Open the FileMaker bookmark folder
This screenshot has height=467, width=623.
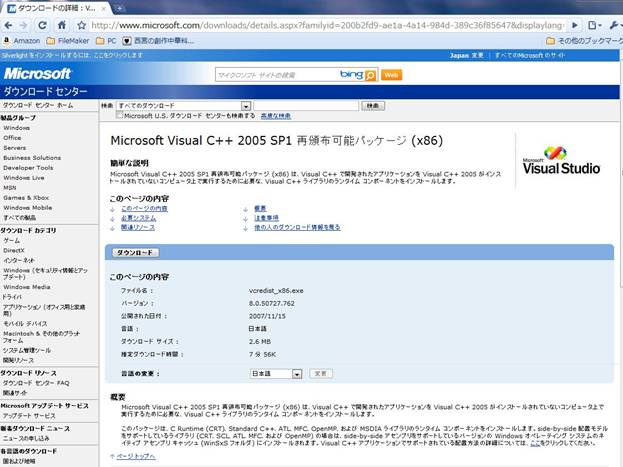click(68, 41)
